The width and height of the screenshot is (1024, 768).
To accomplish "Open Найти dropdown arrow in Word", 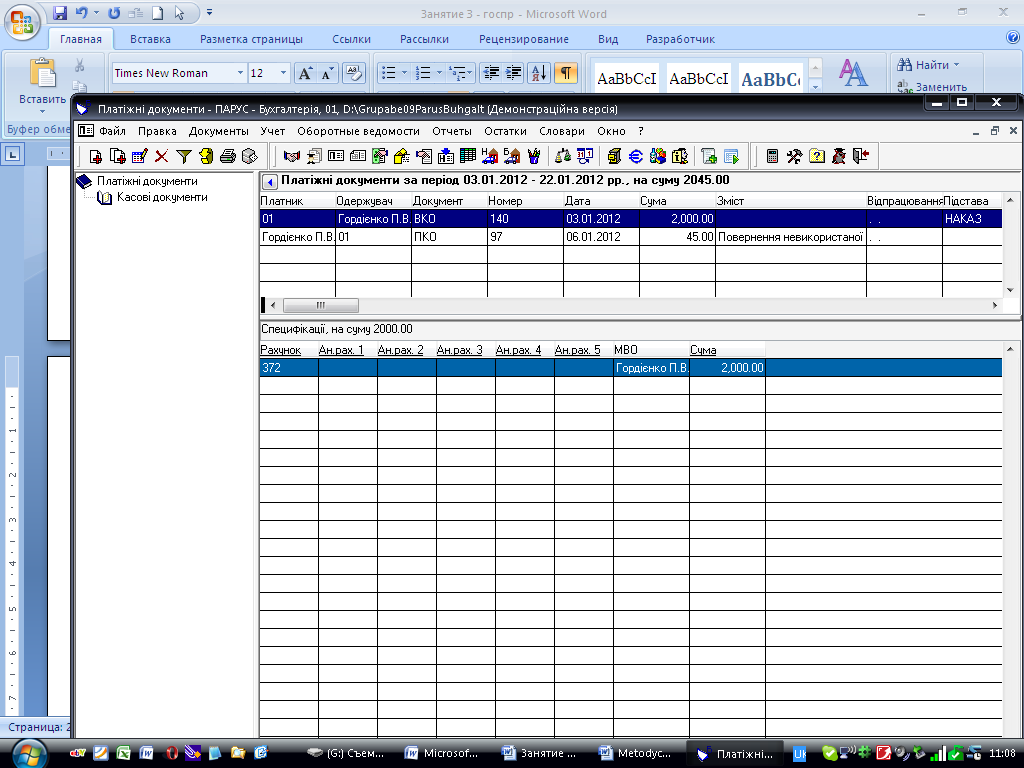I will [956, 65].
